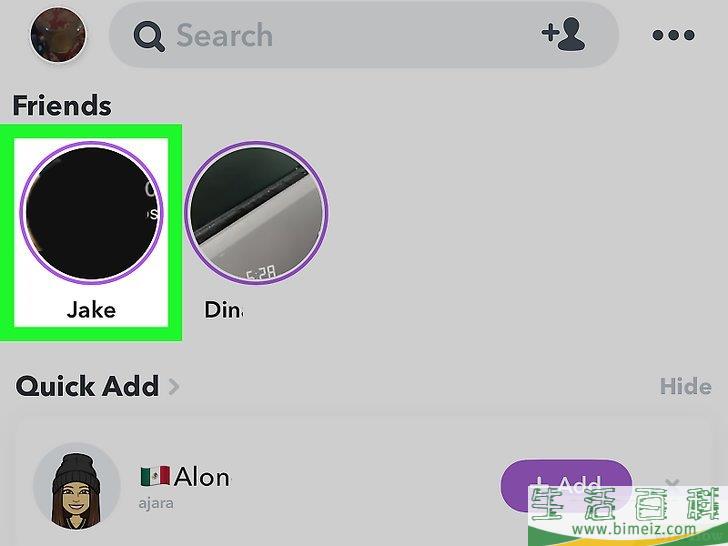
Task: Select the Alon display name
Action: [x=202, y=477]
